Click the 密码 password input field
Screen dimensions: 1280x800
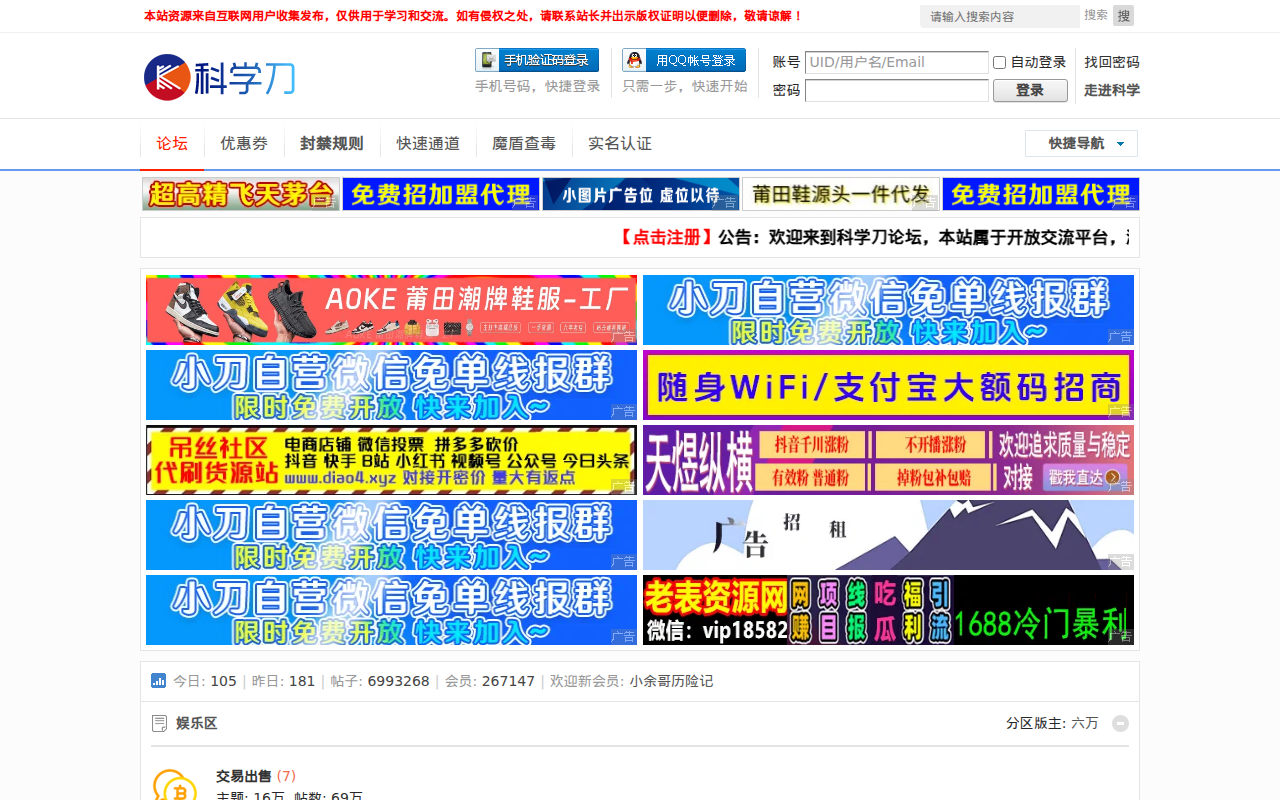tap(897, 90)
